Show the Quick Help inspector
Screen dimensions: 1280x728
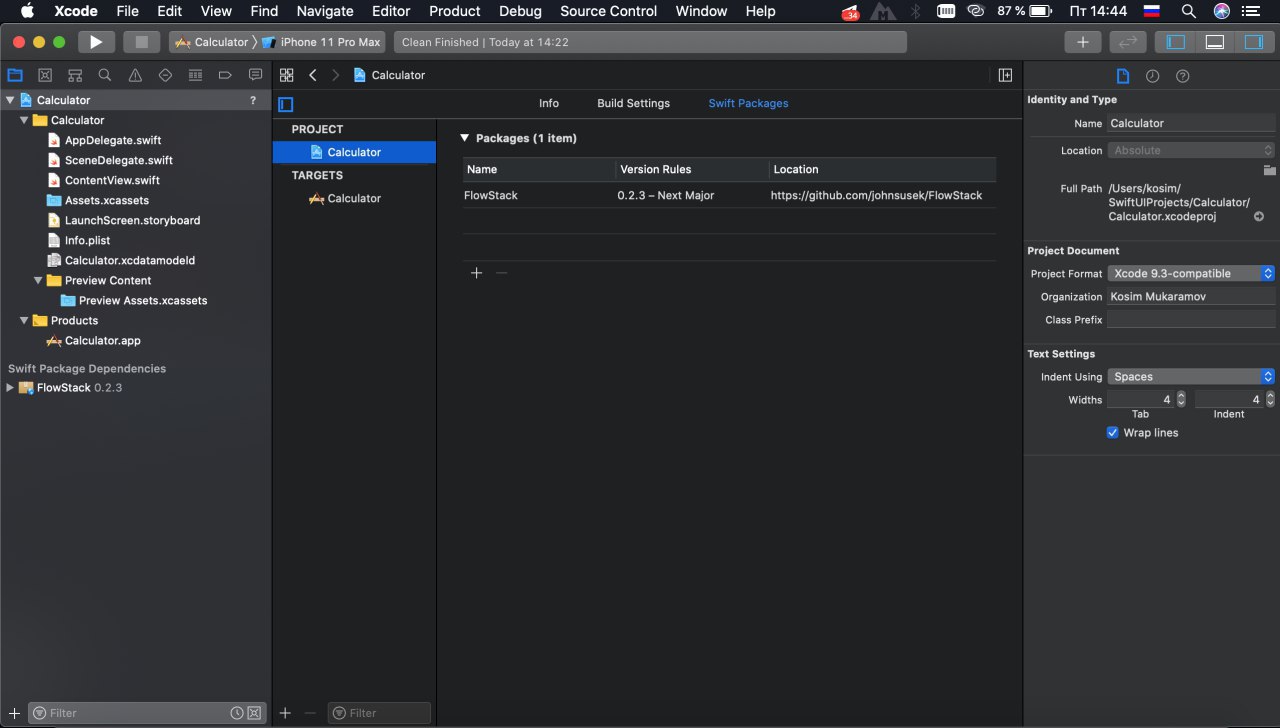(1183, 76)
